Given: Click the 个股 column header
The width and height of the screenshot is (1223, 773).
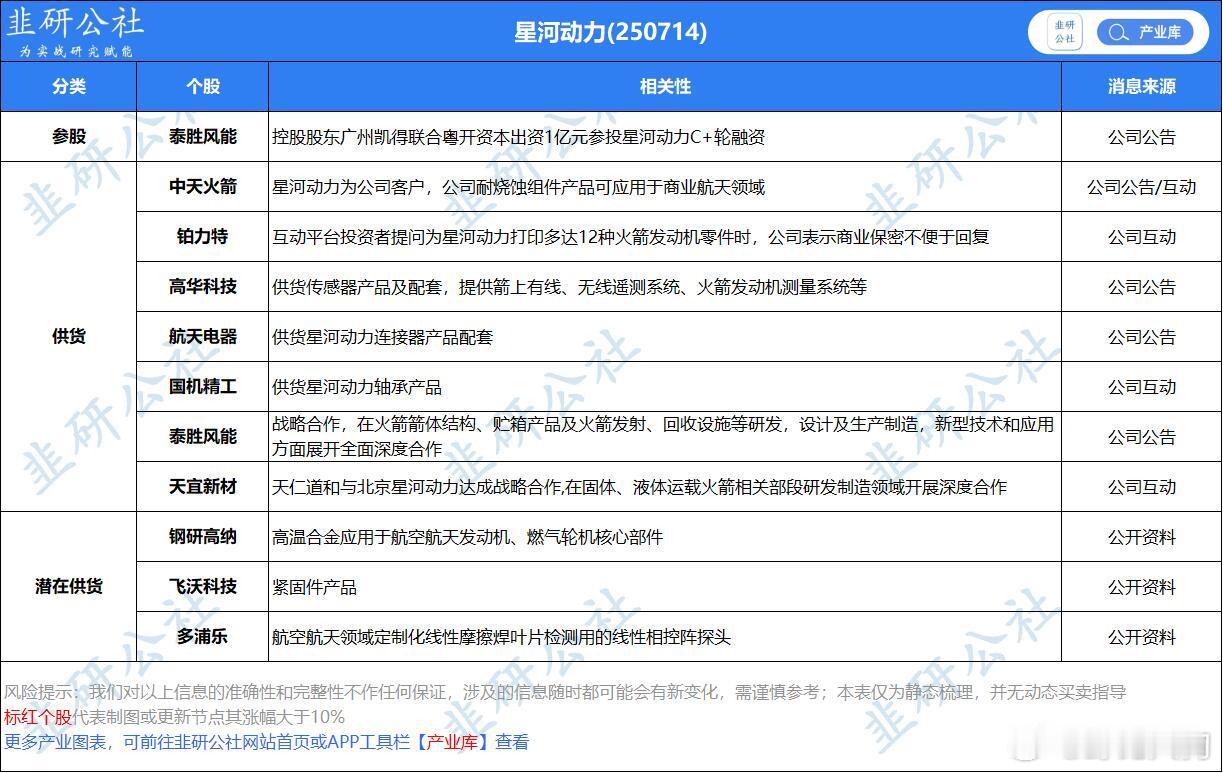Looking at the screenshot, I should (x=203, y=87).
